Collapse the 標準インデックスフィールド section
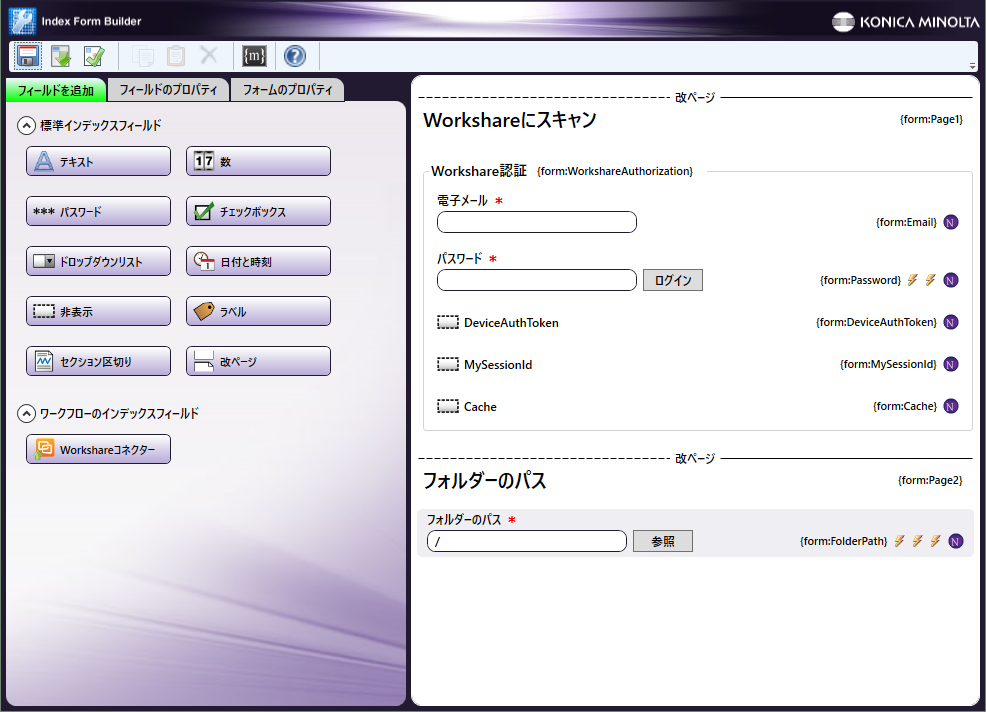The image size is (986, 712). point(27,126)
